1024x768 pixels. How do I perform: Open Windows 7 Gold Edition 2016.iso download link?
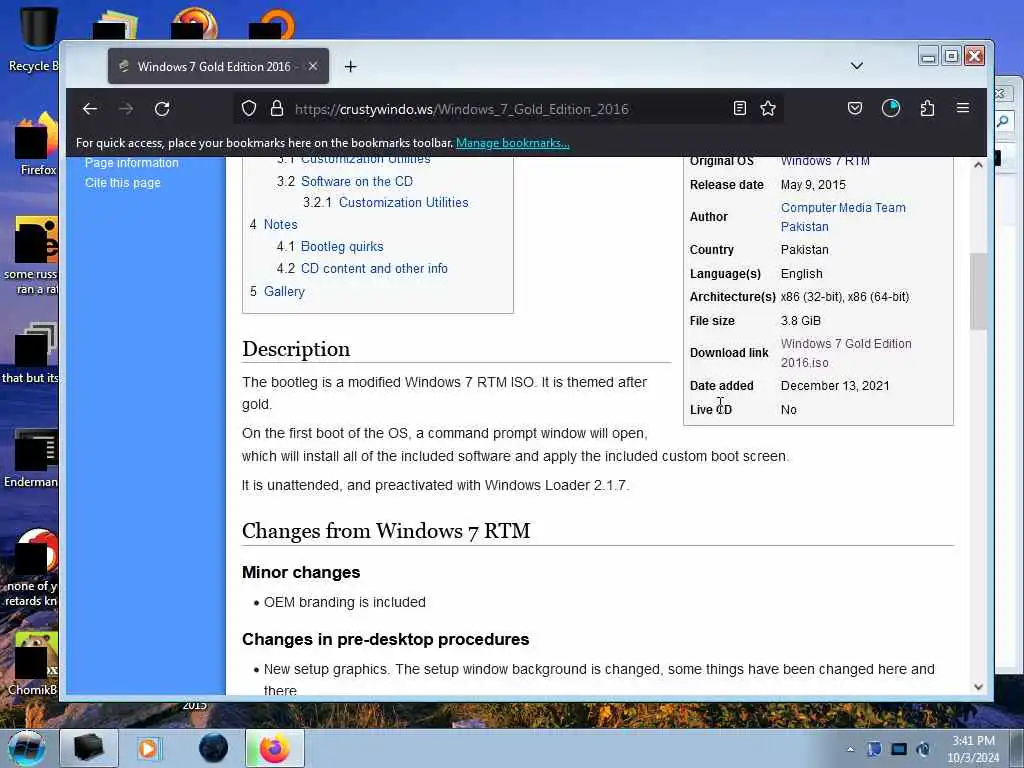(x=846, y=353)
